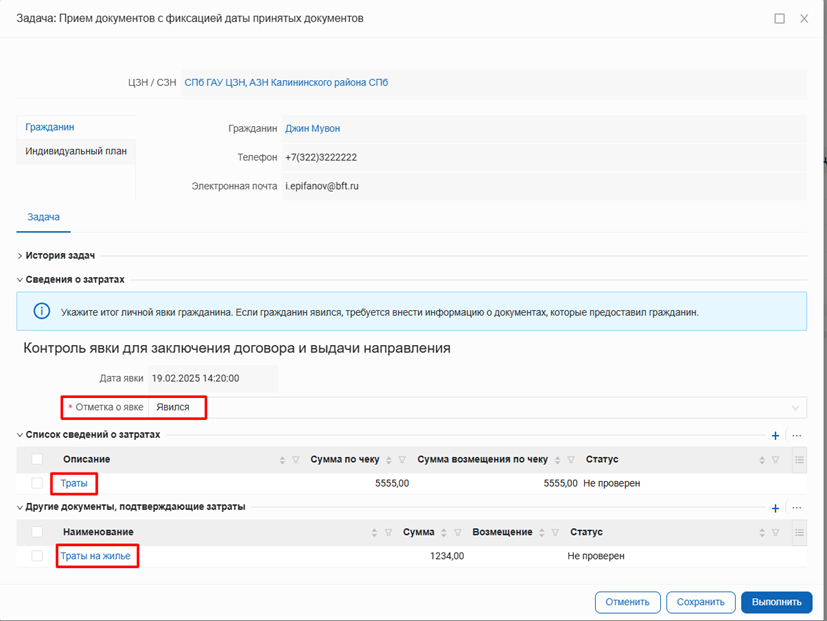Switch to the Индивидуальный план tab
This screenshot has width=827, height=621.
[76, 151]
